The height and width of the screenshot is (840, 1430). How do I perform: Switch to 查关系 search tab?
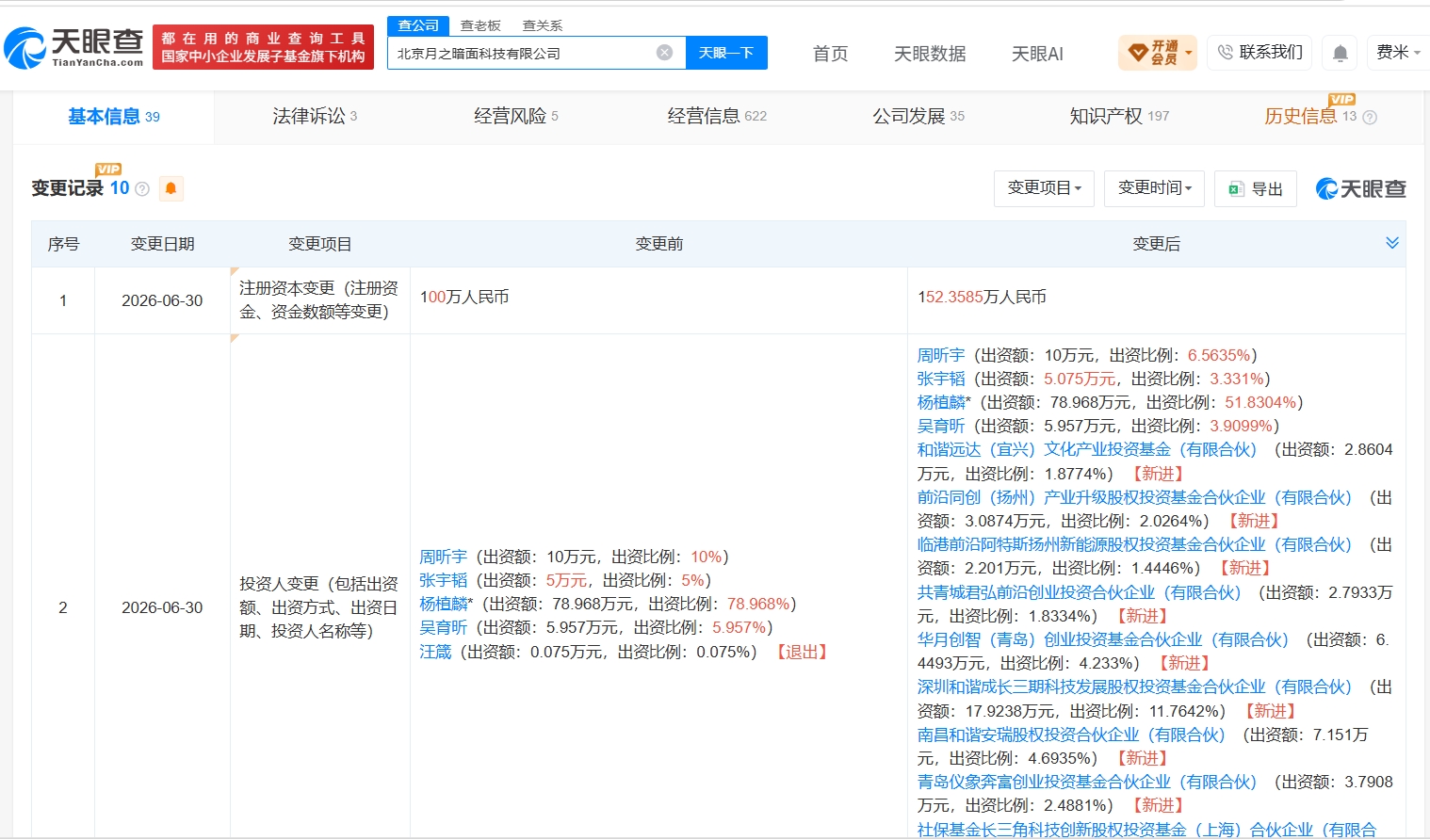(543, 25)
